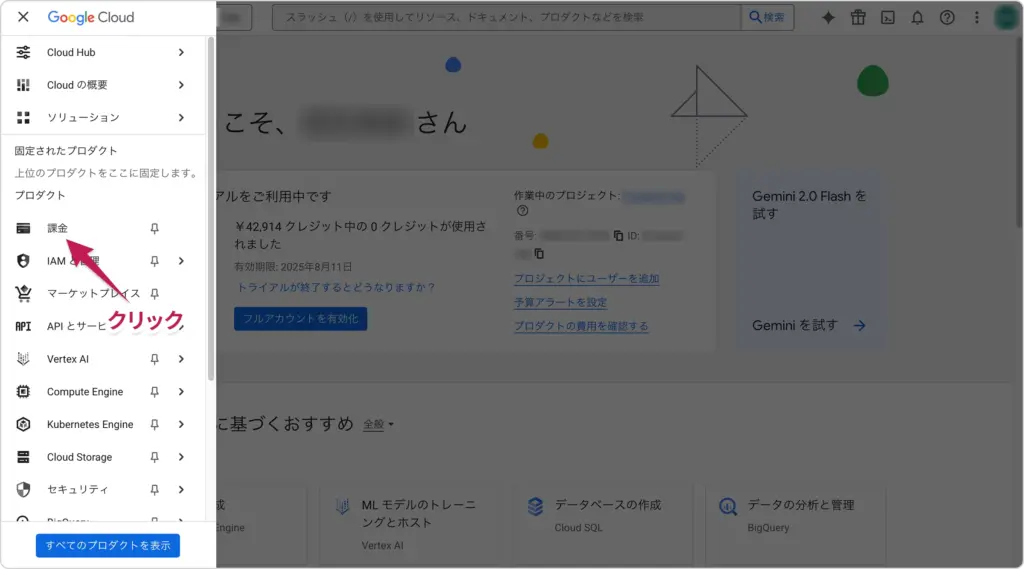Click the main page vertical scrollbar
The width and height of the screenshot is (1024, 569).
tap(1019, 131)
